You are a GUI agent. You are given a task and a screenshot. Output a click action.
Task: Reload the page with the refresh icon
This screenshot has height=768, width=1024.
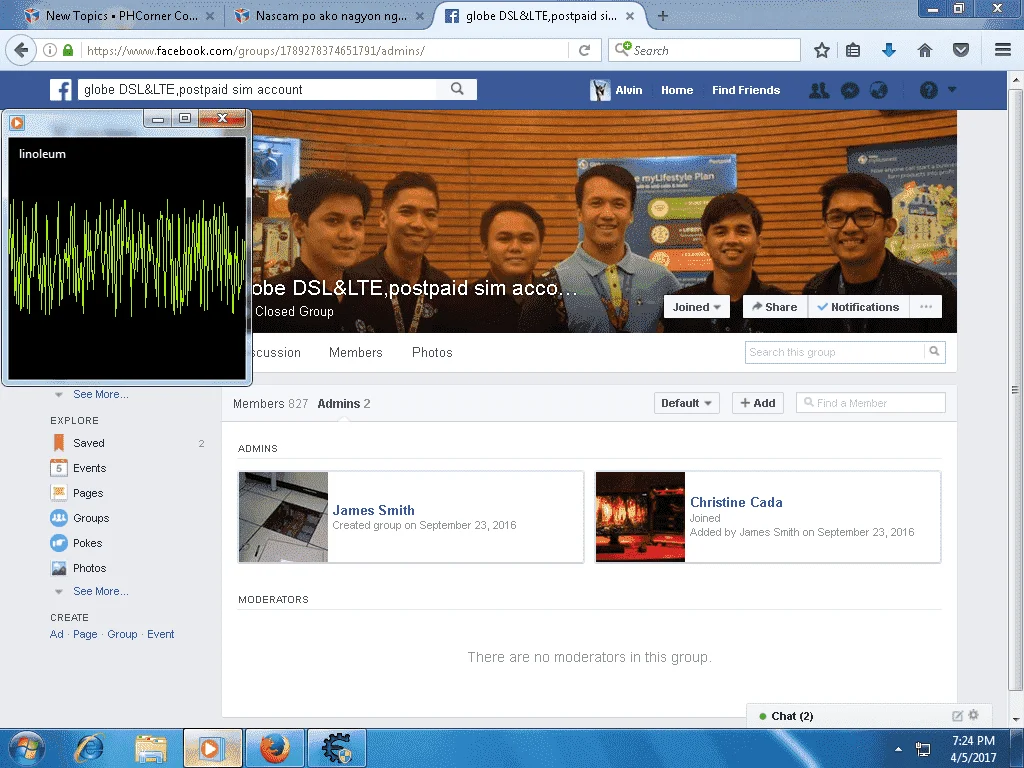click(584, 50)
